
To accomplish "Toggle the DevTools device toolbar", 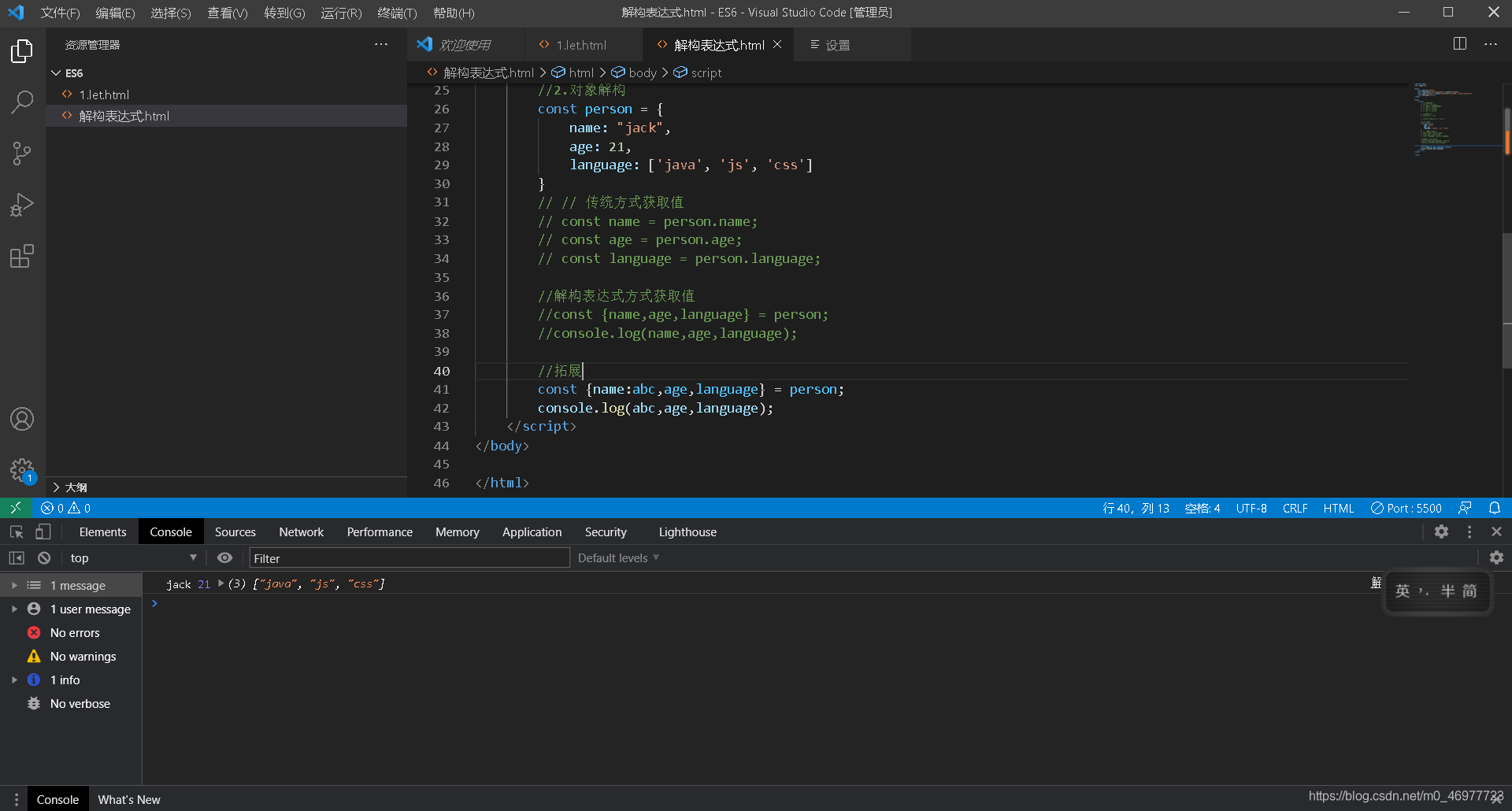I will pos(43,532).
